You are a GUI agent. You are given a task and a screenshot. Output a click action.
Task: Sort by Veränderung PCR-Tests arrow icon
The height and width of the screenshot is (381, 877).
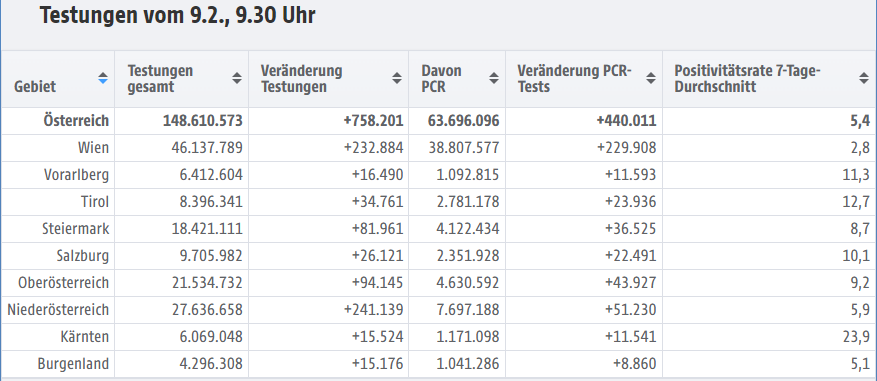650,78
